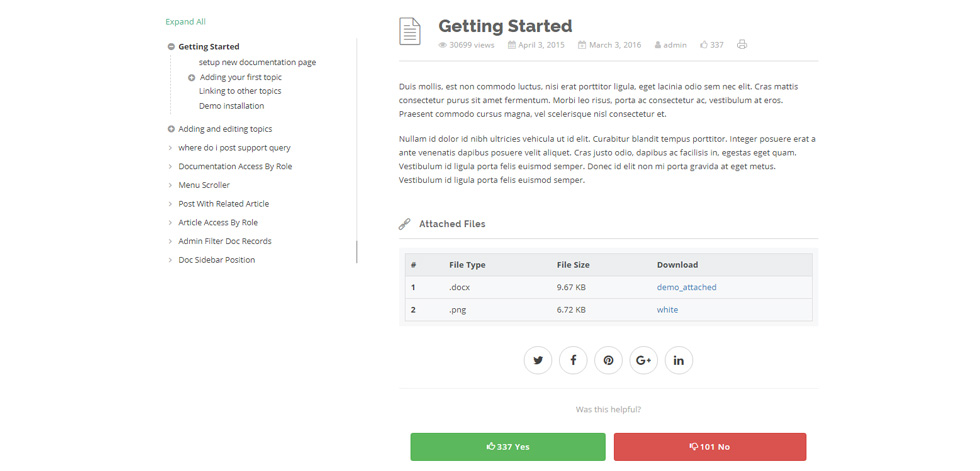Open Demo installation topic
Screen dimensions: 980x471
[231, 106]
